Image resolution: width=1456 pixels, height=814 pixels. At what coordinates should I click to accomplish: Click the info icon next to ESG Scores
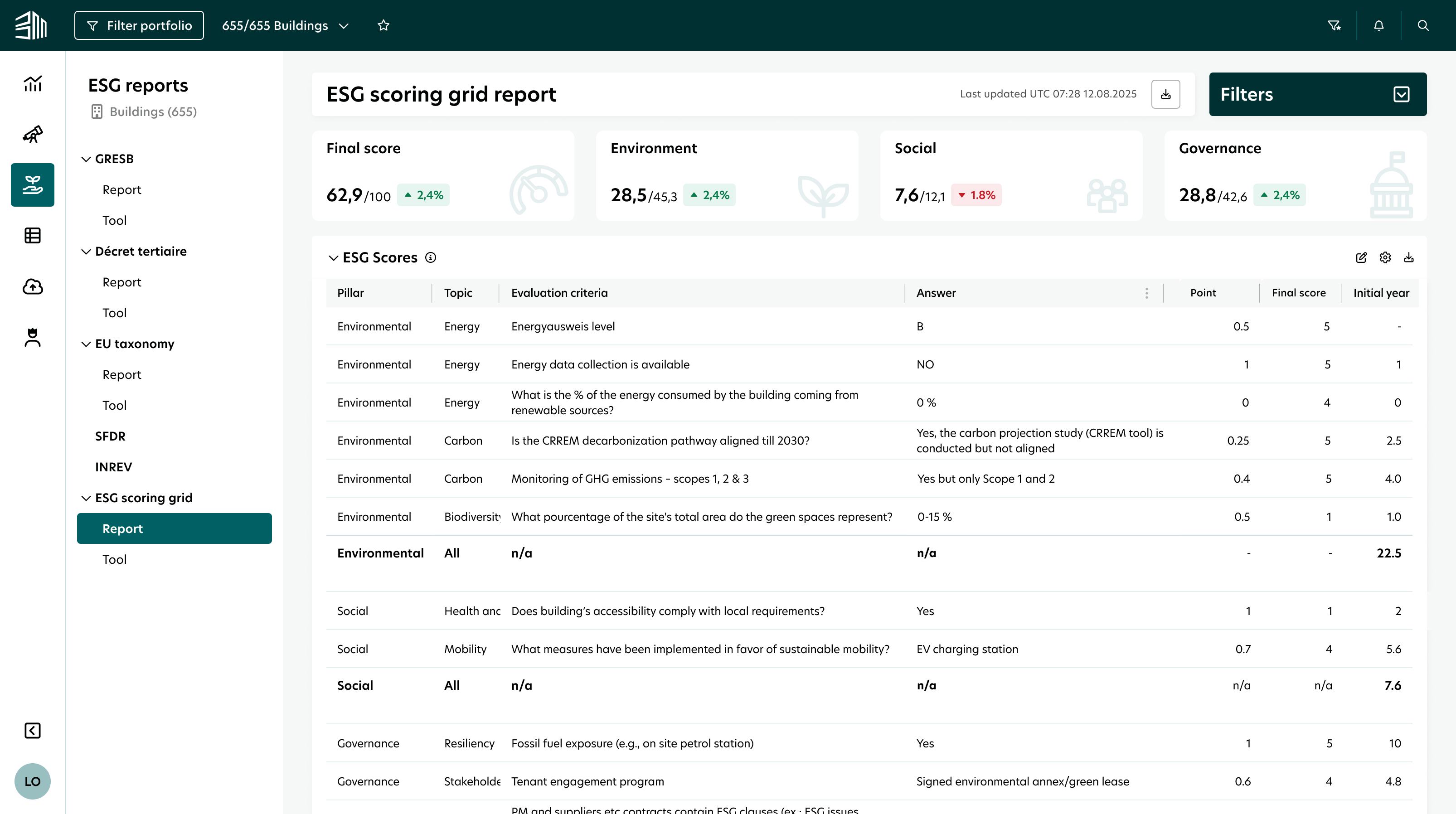coord(431,258)
